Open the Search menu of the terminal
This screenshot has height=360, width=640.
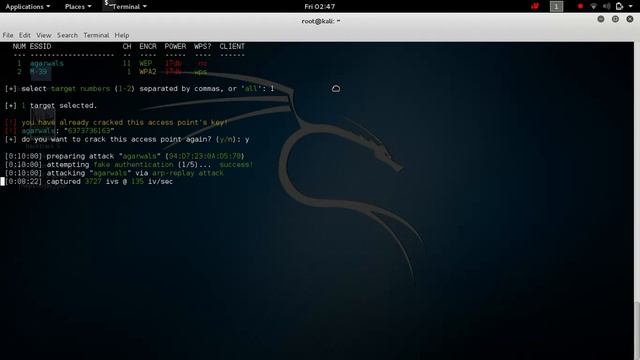coord(67,35)
